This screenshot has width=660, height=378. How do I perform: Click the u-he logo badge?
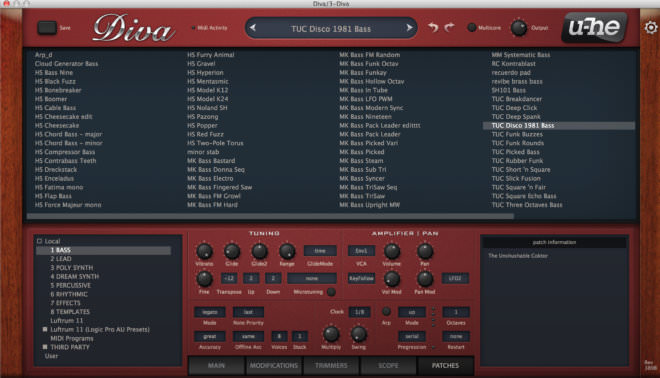(594, 27)
